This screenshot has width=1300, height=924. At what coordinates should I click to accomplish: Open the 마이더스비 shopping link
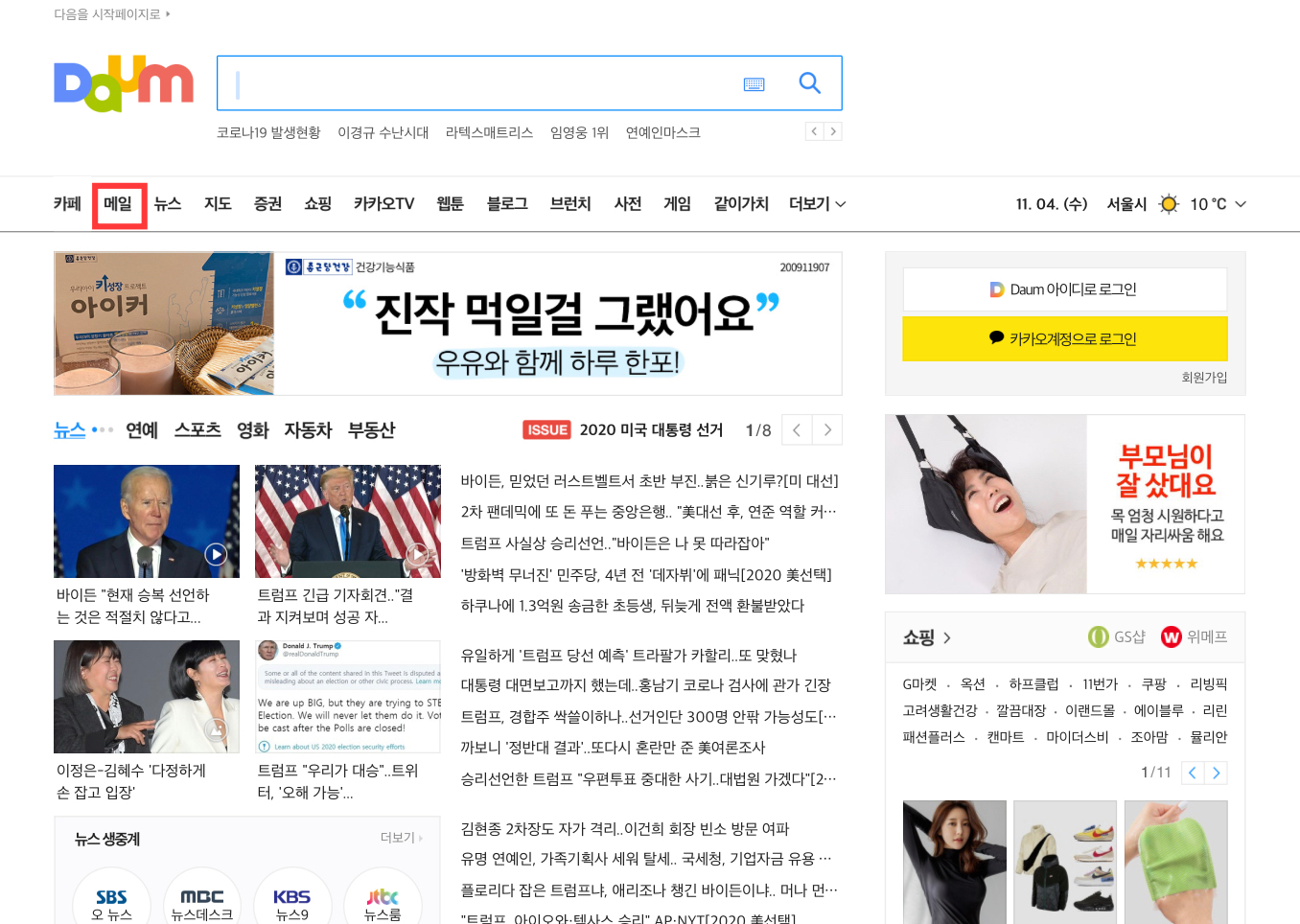coord(1077,737)
